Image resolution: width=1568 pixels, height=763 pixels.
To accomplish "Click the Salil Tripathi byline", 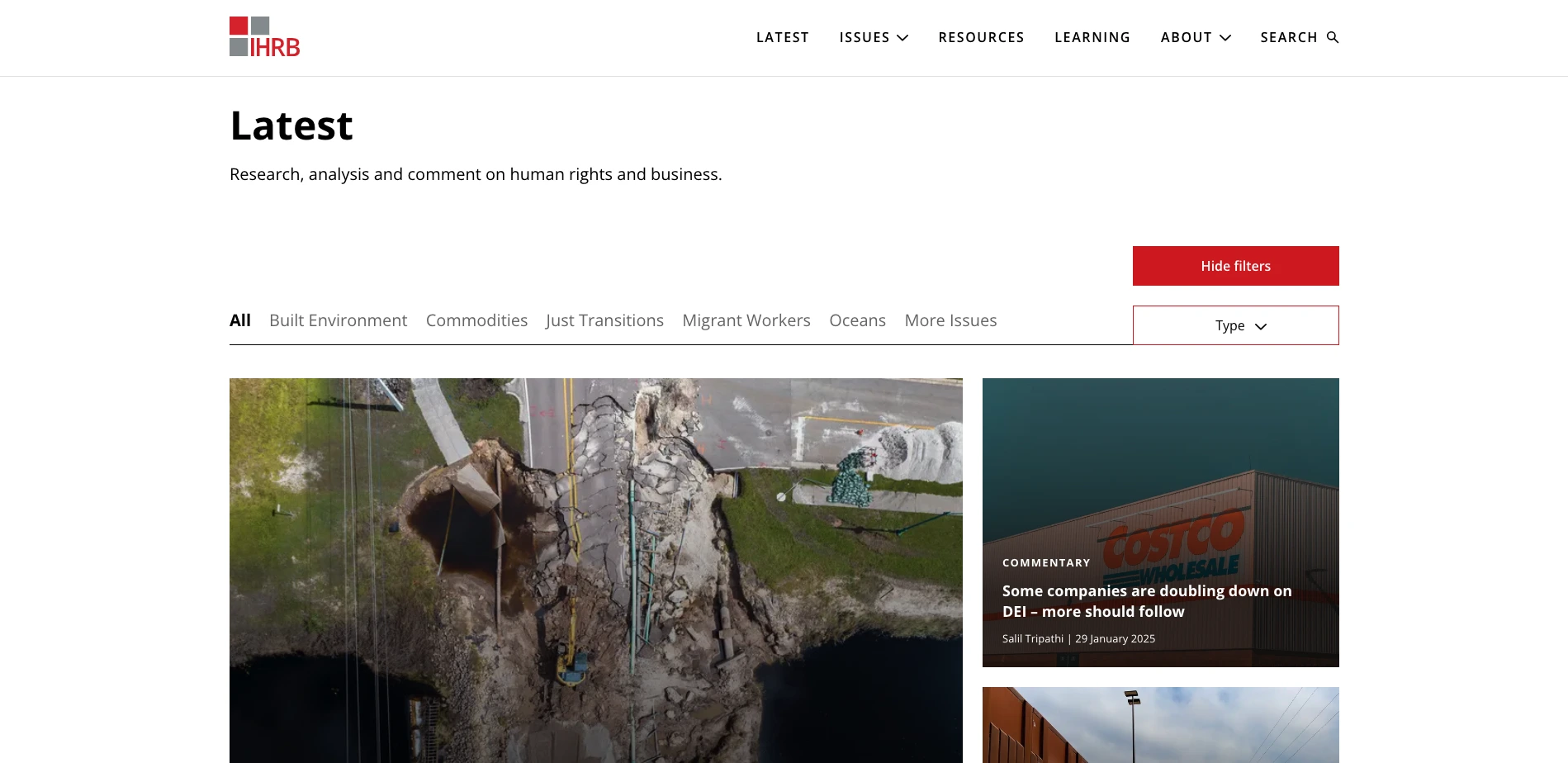I will [x=1032, y=638].
